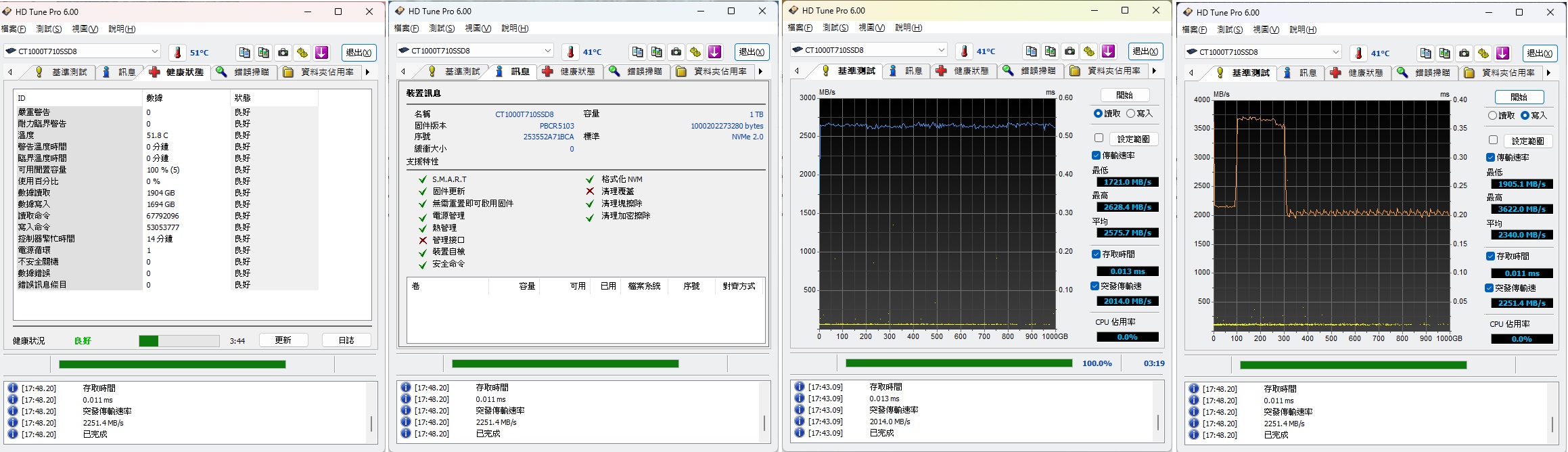Open yellow options icon in Health window
Image resolution: width=1568 pixels, height=452 pixels.
302,53
